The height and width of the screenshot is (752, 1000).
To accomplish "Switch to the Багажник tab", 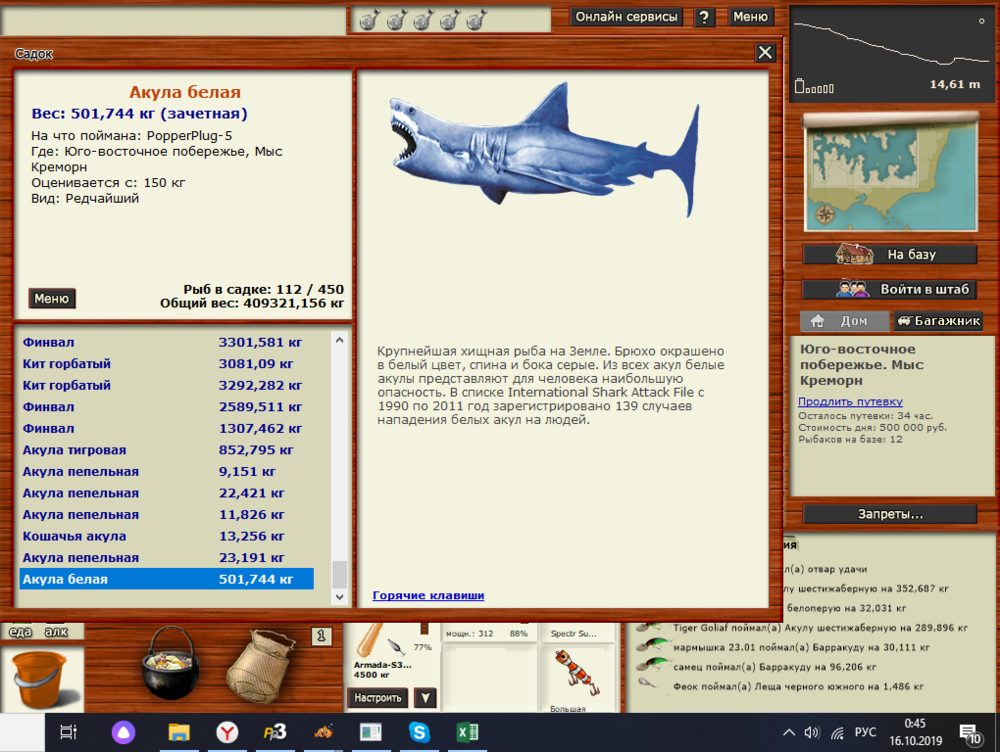I will click(937, 321).
